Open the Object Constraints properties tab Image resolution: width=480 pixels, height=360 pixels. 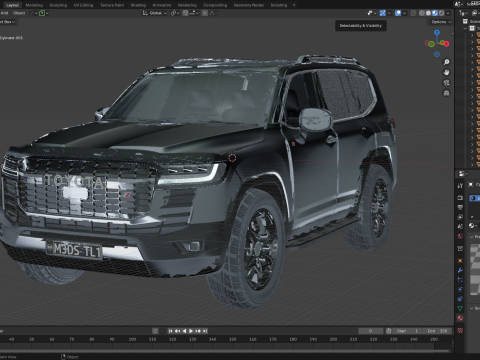pyautogui.click(x=460, y=299)
